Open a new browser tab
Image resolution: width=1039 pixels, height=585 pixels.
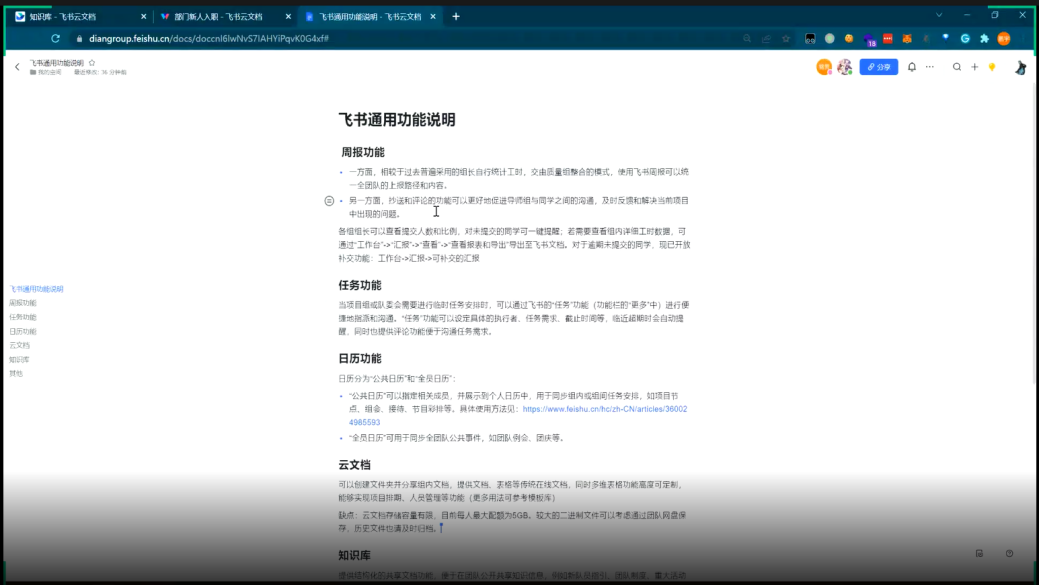pyautogui.click(x=456, y=17)
